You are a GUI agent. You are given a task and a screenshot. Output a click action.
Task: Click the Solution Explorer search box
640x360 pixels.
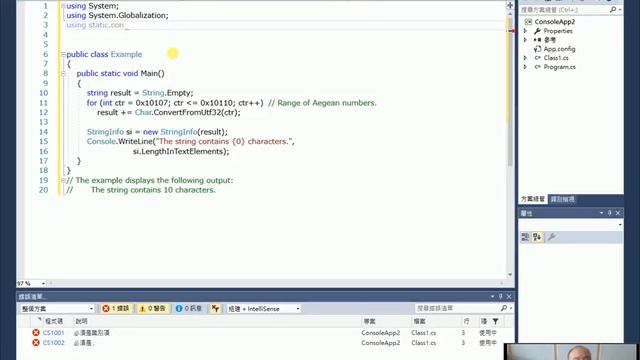coord(564,9)
